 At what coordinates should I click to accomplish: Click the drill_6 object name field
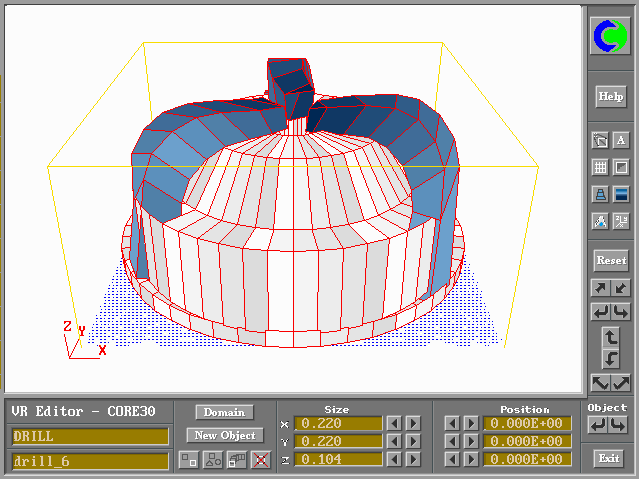point(90,461)
